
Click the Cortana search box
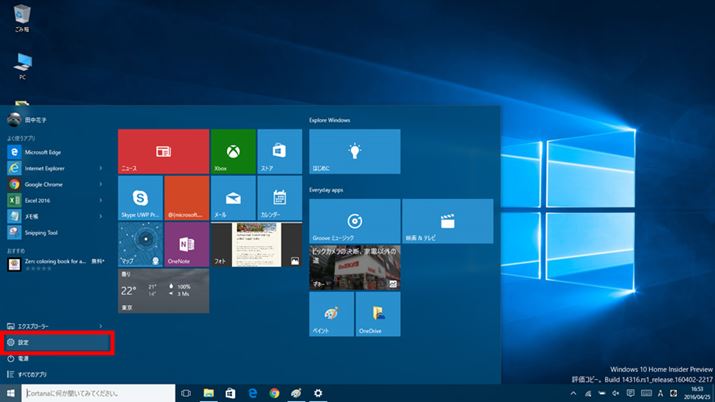98,393
